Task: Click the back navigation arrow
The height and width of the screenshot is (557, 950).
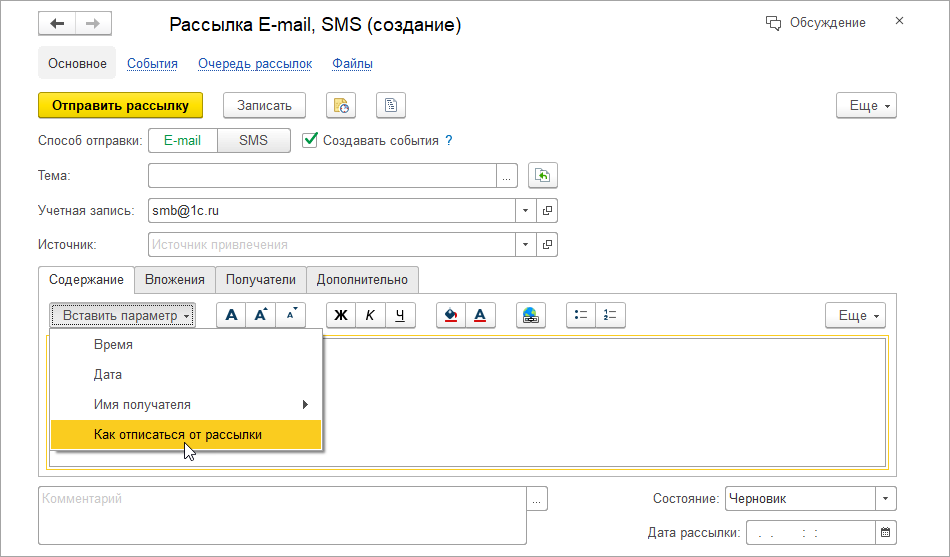Action: coord(57,23)
